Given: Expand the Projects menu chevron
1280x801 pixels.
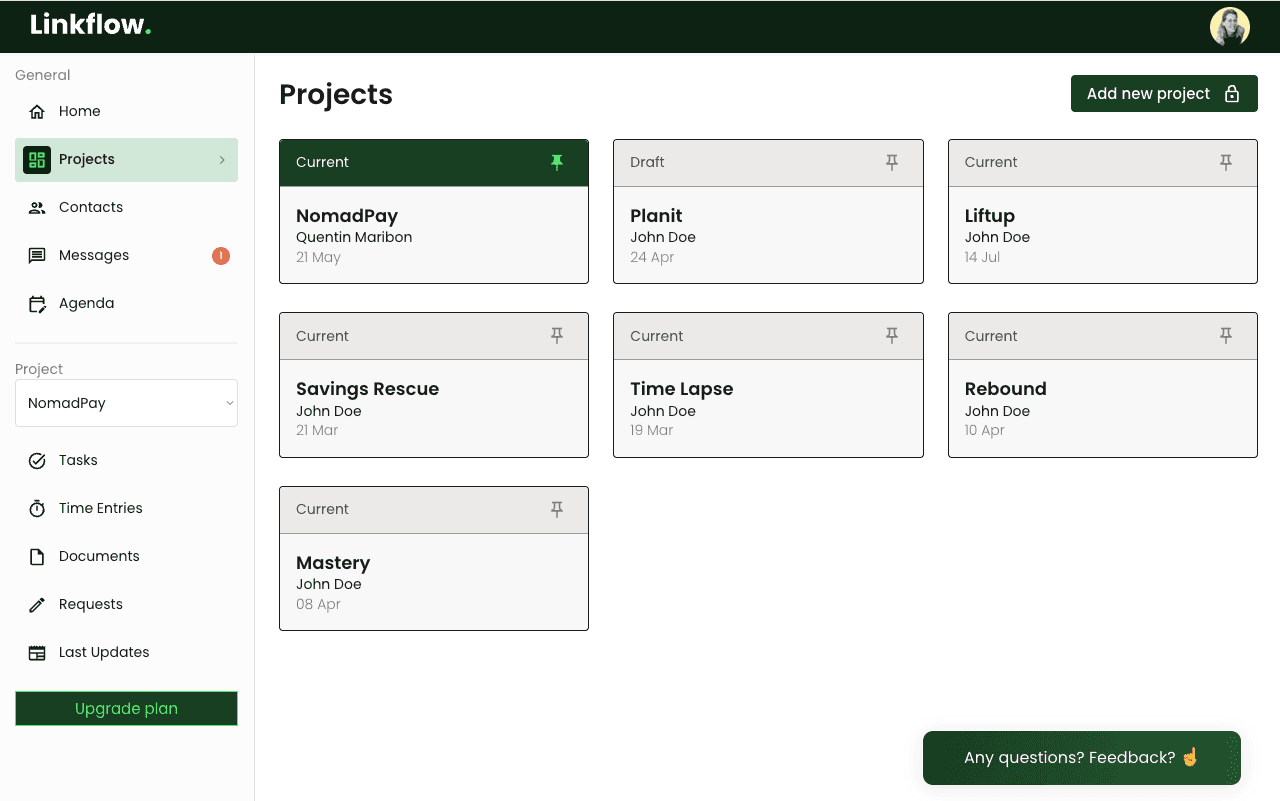Looking at the screenshot, I should click(x=222, y=160).
